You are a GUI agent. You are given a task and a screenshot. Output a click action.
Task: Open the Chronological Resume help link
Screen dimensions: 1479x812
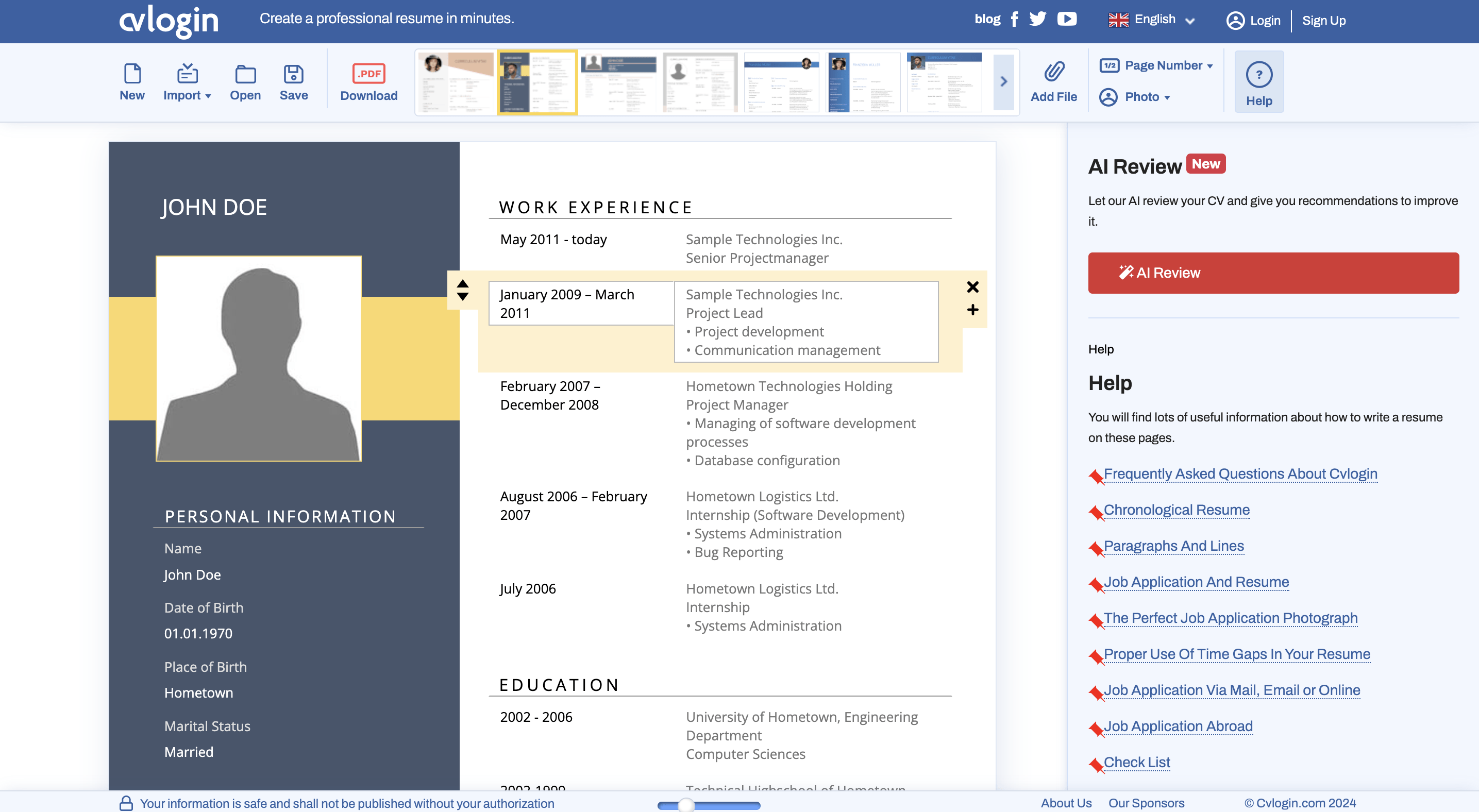(x=1176, y=510)
